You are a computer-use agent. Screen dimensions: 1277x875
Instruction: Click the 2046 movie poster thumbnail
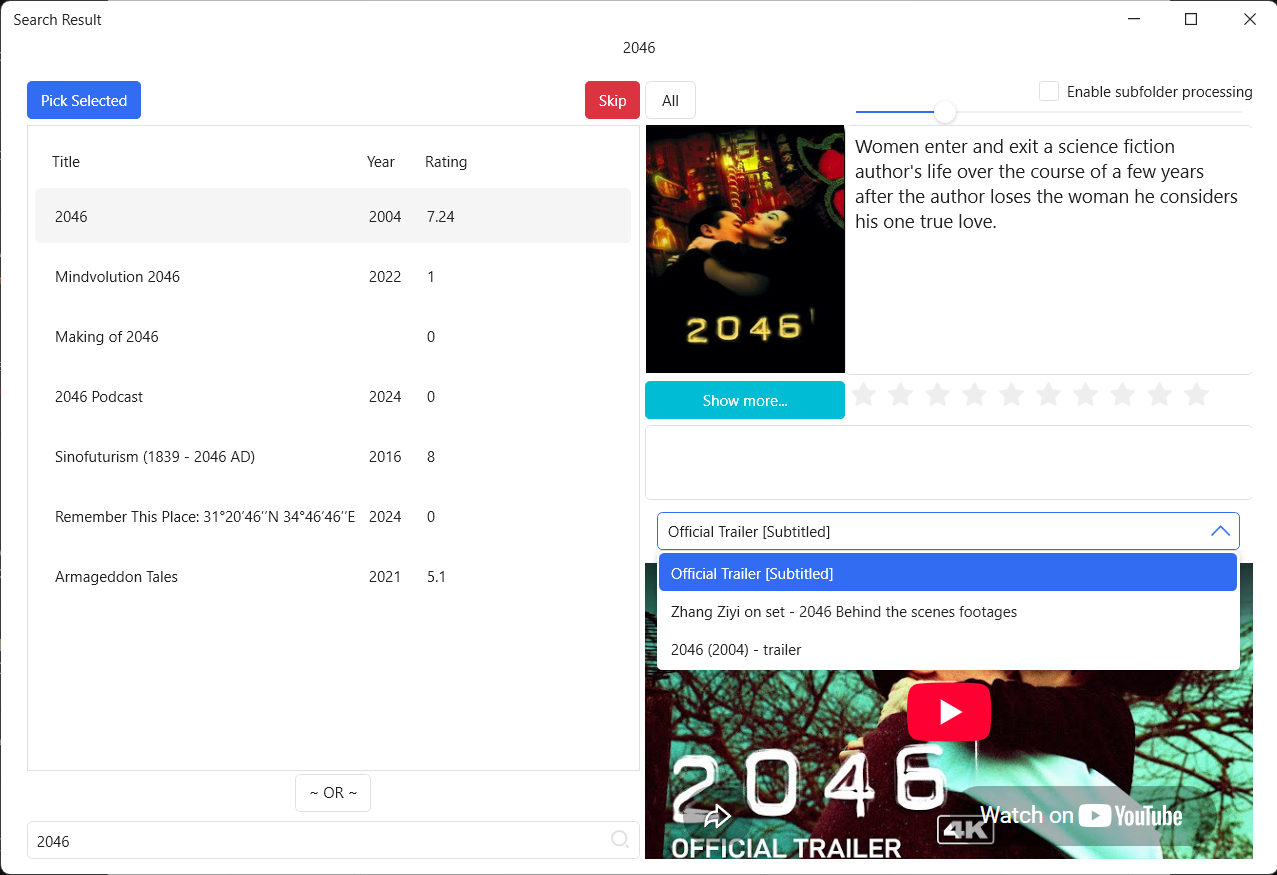pyautogui.click(x=745, y=249)
